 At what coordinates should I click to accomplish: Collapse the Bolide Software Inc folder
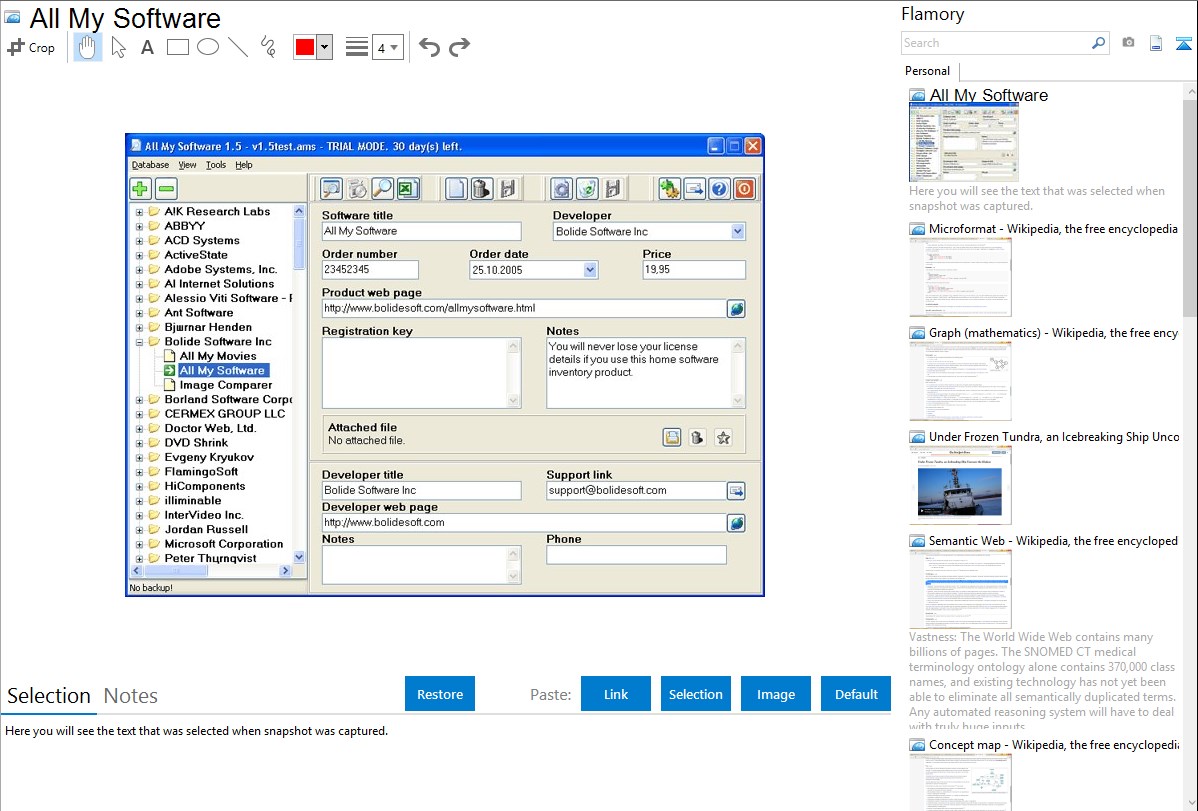click(139, 342)
